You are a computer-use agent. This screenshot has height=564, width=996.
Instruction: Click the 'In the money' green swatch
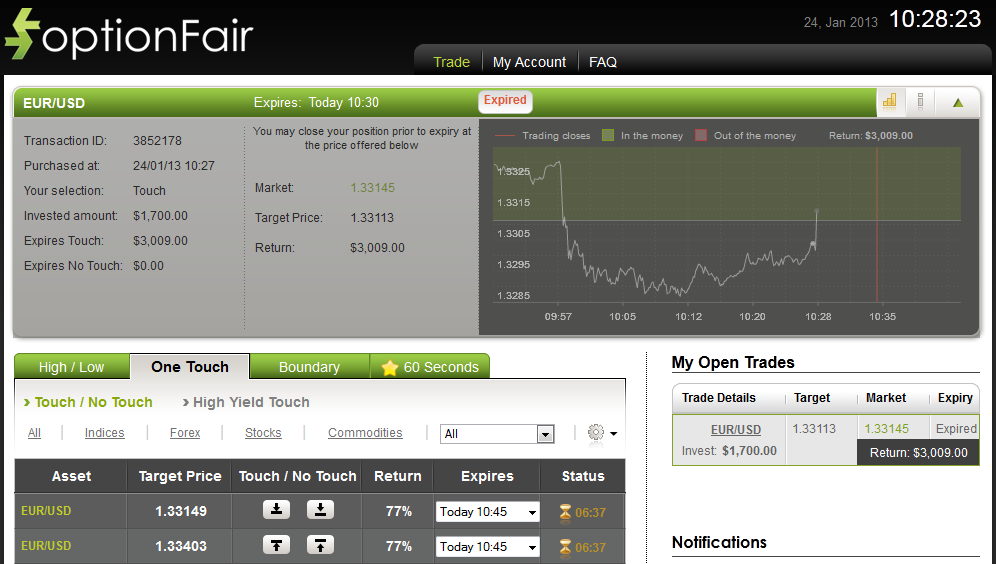click(608, 136)
